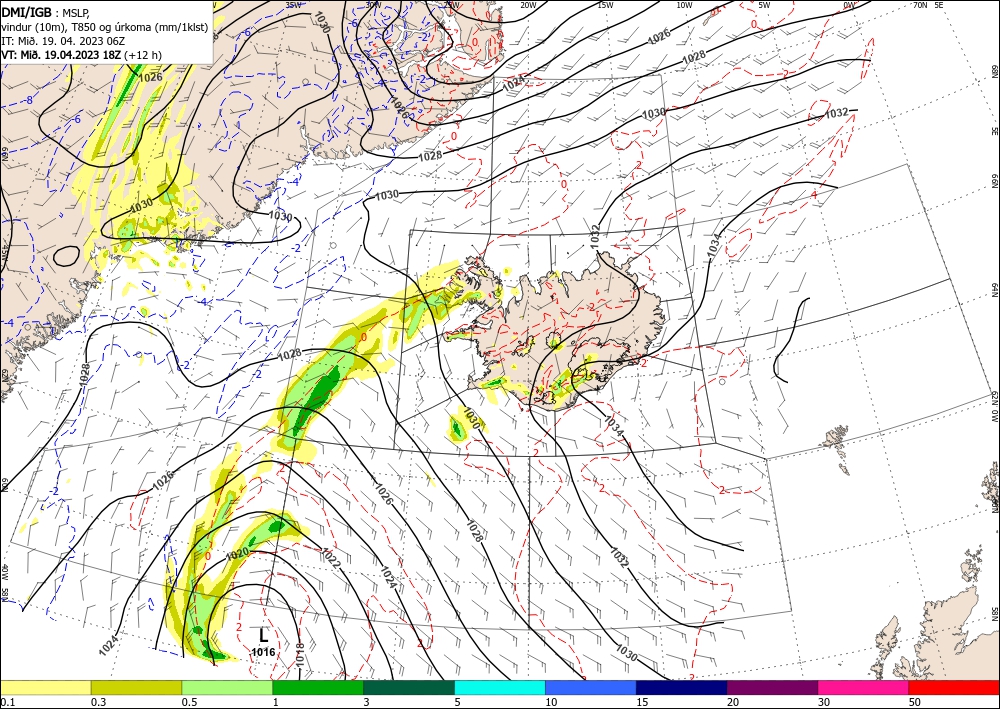Click the 'VT: Mið. 19.04.2023 18Z (+12 h)' line
This screenshot has width=1000, height=709.
click(x=82, y=55)
